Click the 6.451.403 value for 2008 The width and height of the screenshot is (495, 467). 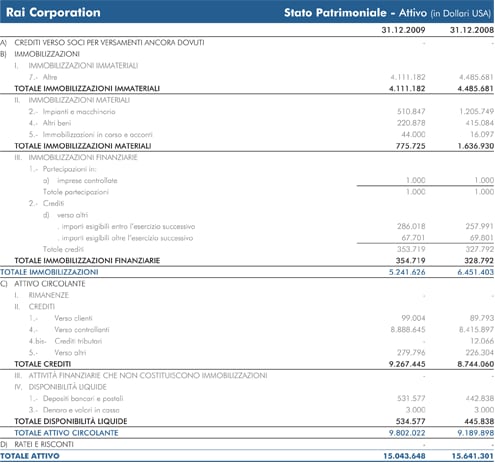(x=475, y=272)
